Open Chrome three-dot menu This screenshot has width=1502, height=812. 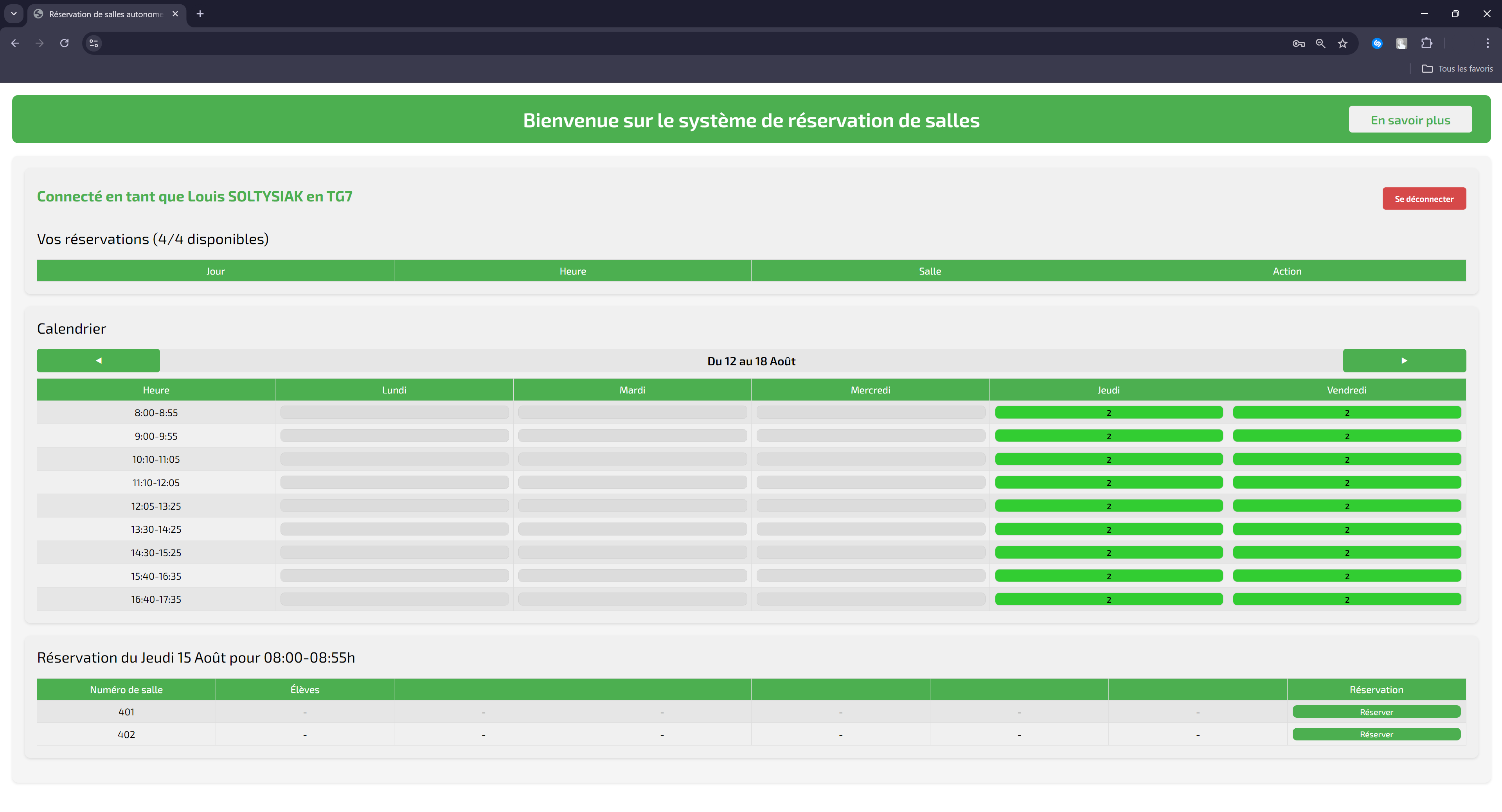1487,43
